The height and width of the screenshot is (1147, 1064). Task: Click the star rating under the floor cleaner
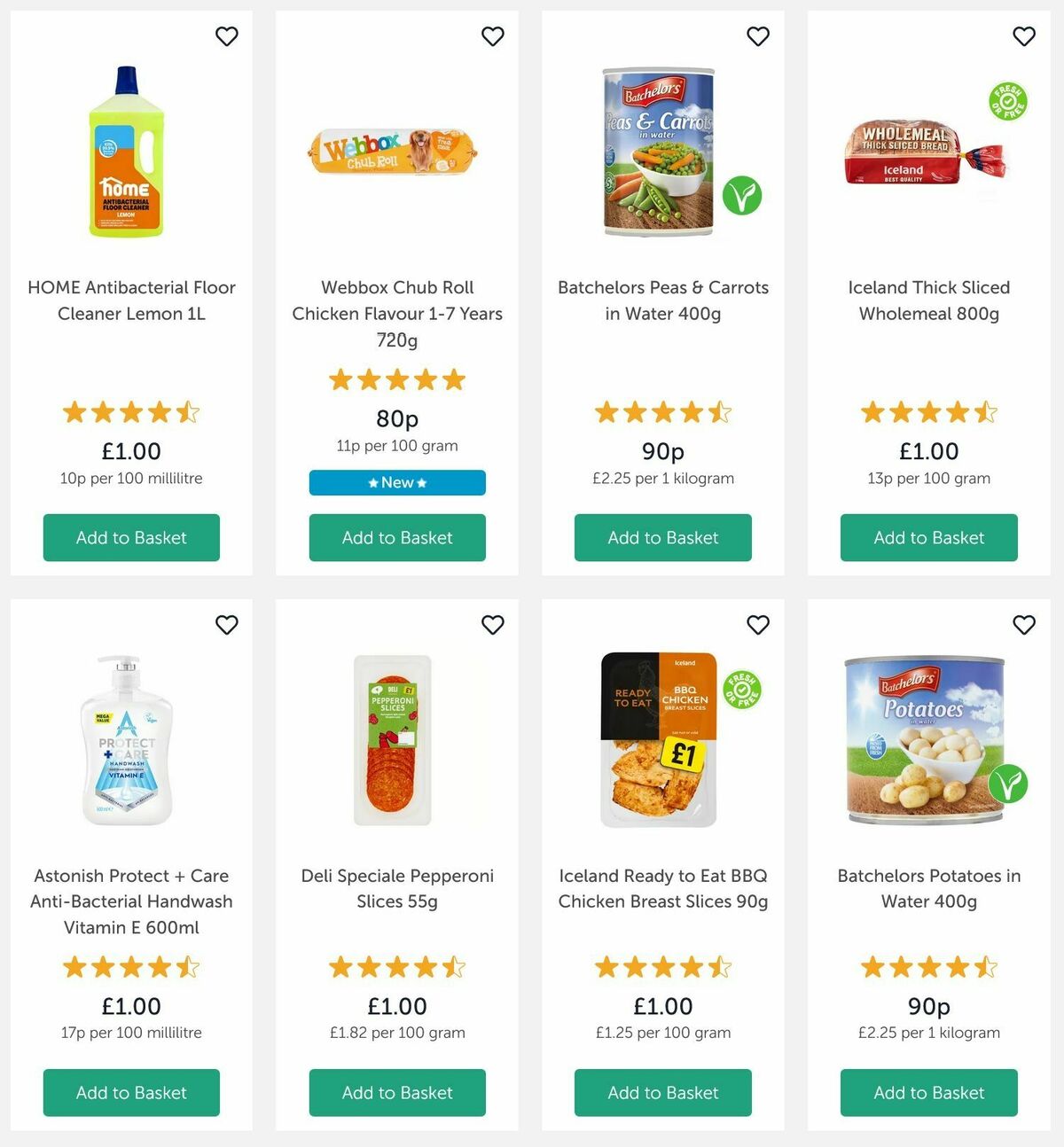point(130,412)
